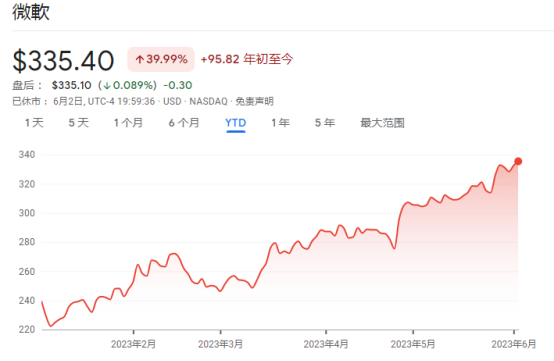The width and height of the screenshot is (554, 361).
Task: Select the YTD tab
Action: coord(236,123)
